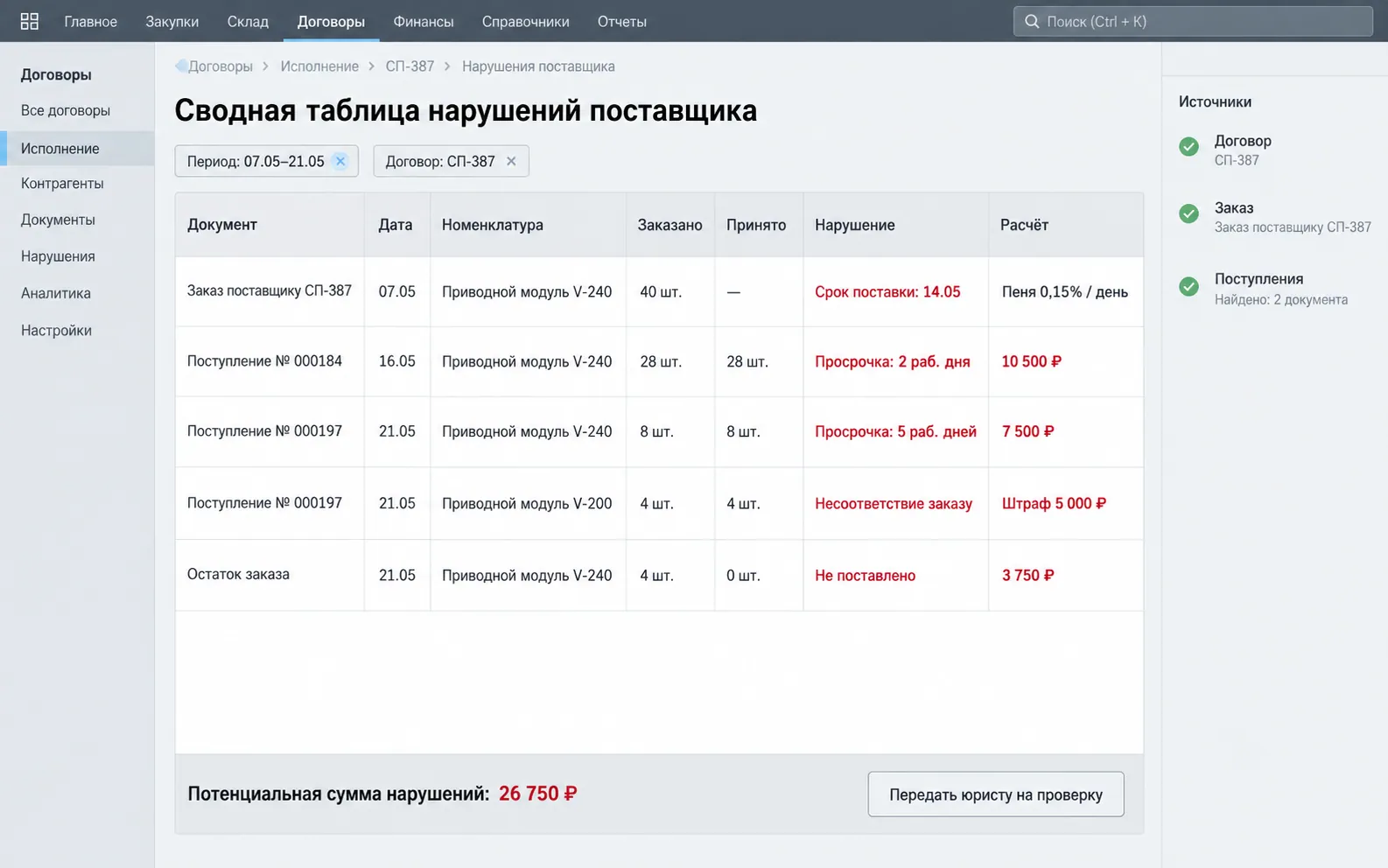Image resolution: width=1388 pixels, height=868 pixels.
Task: Click the Исполнение breadcrumb link
Action: (x=319, y=66)
